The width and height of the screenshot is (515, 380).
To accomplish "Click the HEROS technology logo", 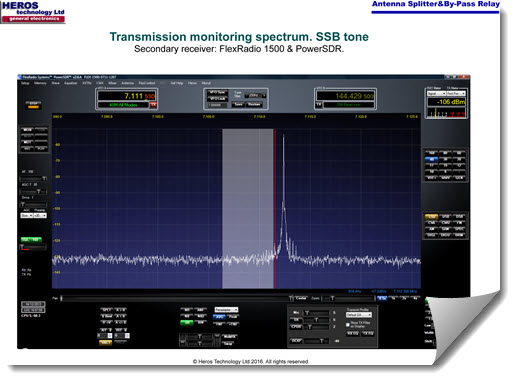I will (33, 12).
